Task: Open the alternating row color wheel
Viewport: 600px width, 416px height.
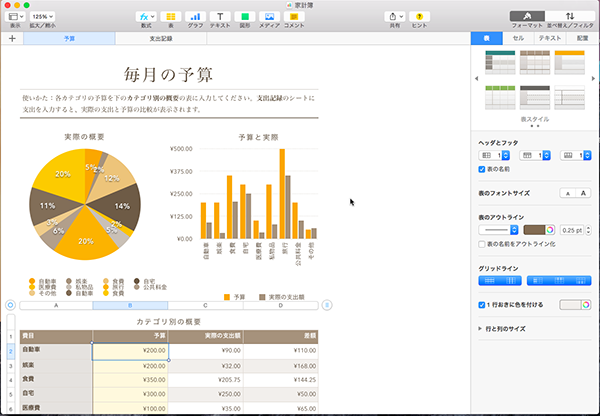Action: pyautogui.click(x=586, y=305)
